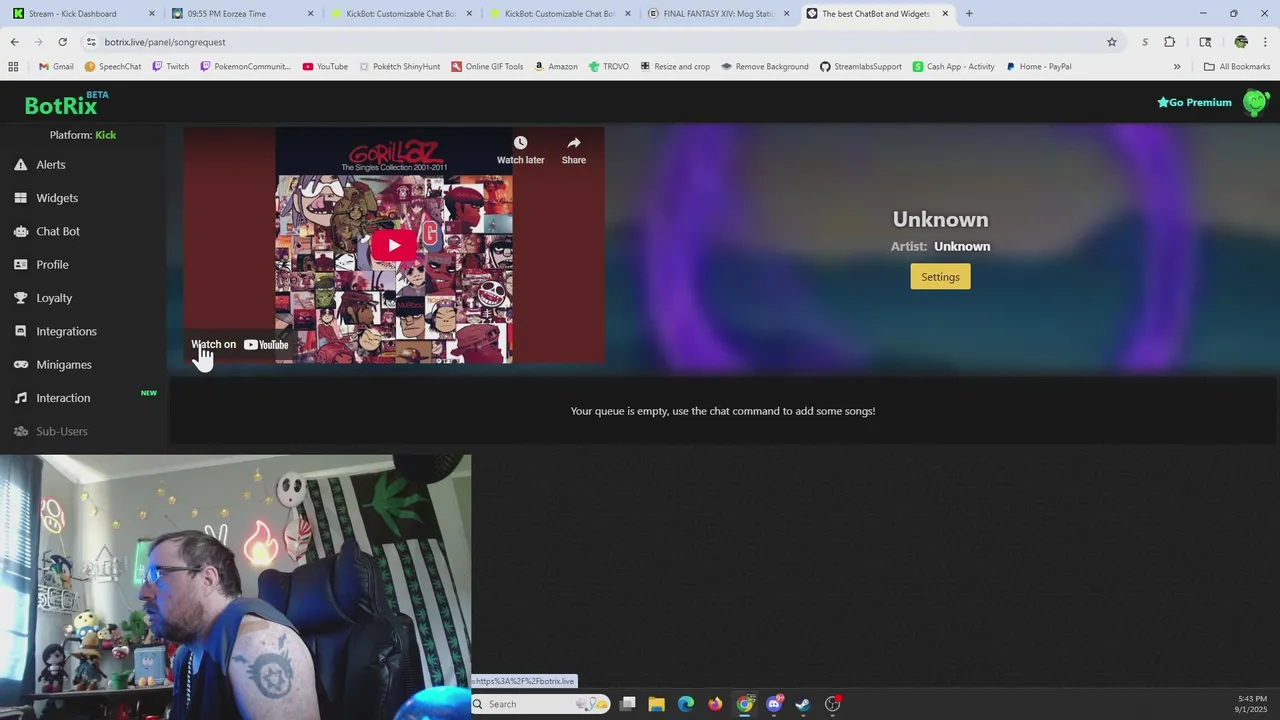Image resolution: width=1280 pixels, height=720 pixels.
Task: Switch to FINAL FANTASY XIV Mog Station tab
Action: [716, 14]
